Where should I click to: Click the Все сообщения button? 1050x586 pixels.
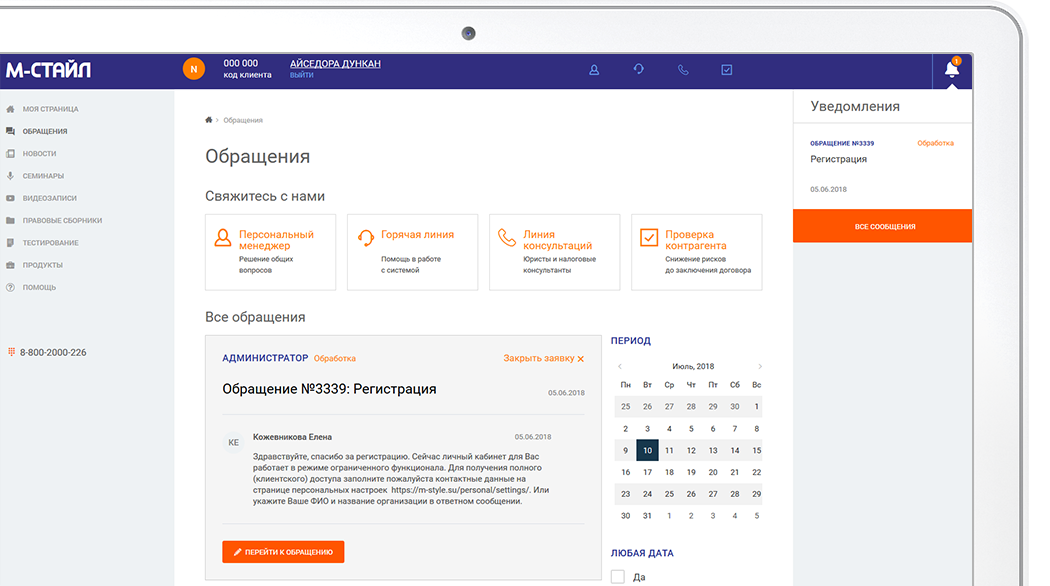click(883, 226)
